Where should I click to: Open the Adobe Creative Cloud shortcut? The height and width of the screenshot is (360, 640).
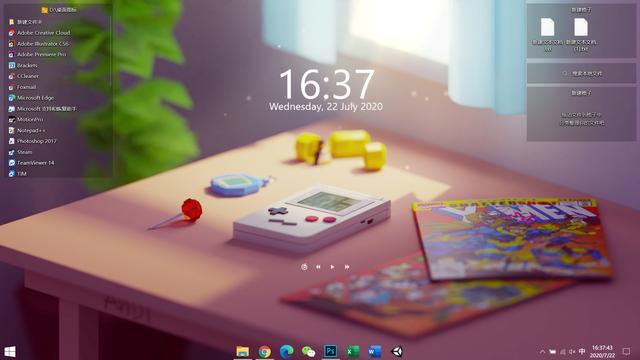point(40,33)
